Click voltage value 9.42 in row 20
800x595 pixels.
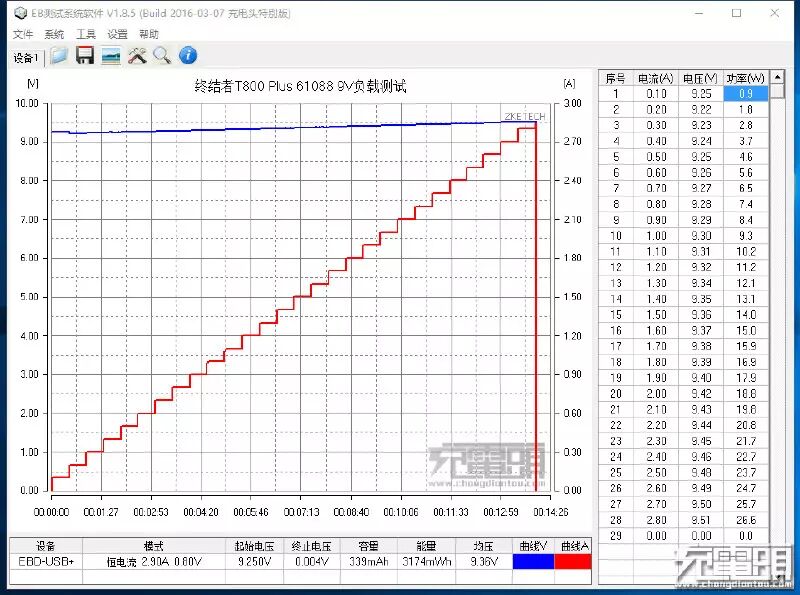[x=701, y=393]
